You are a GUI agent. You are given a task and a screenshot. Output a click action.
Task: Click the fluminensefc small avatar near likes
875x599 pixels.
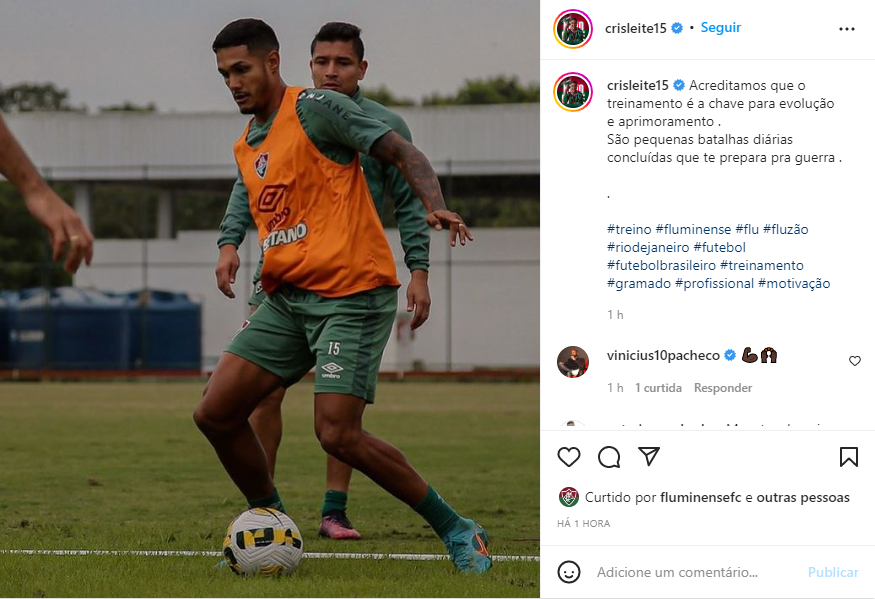569,497
